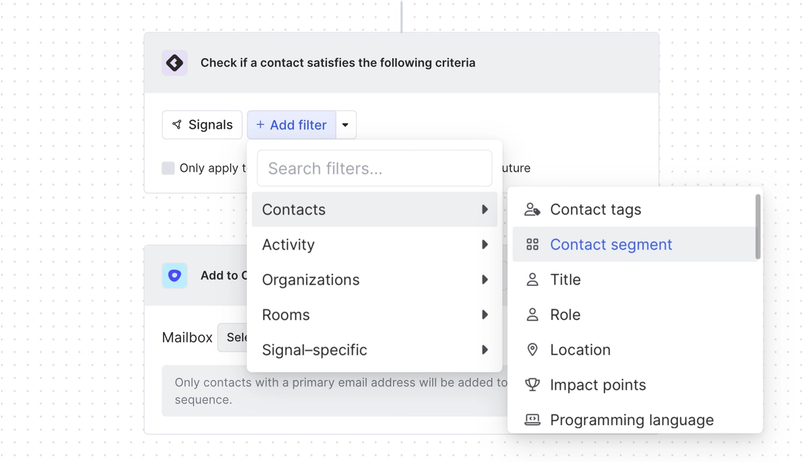This screenshot has width=802, height=462.
Task: Click the Location pin icon
Action: click(532, 350)
